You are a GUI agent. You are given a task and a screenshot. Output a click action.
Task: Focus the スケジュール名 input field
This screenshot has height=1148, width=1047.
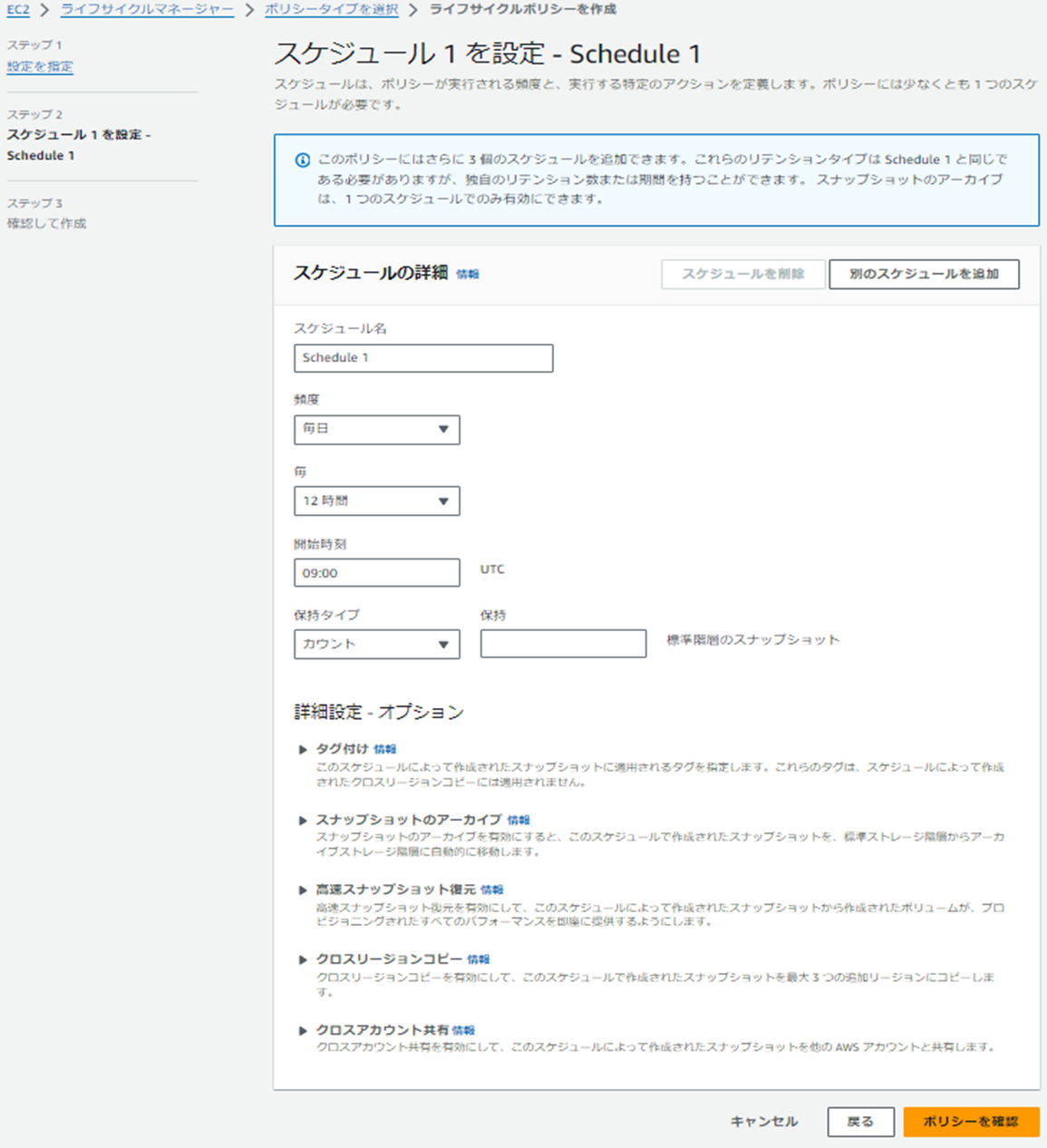423,358
